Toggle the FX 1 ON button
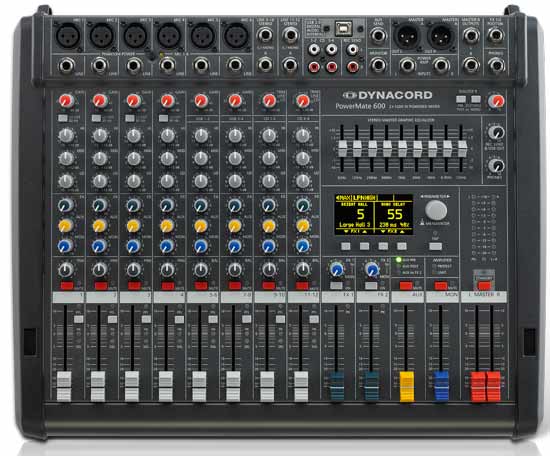Image resolution: width=550 pixels, height=456 pixels. click(336, 286)
